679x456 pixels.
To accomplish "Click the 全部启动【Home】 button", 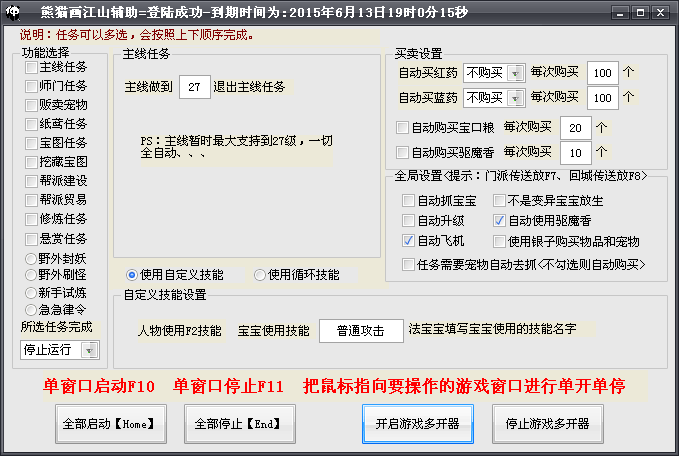I will click(111, 424).
